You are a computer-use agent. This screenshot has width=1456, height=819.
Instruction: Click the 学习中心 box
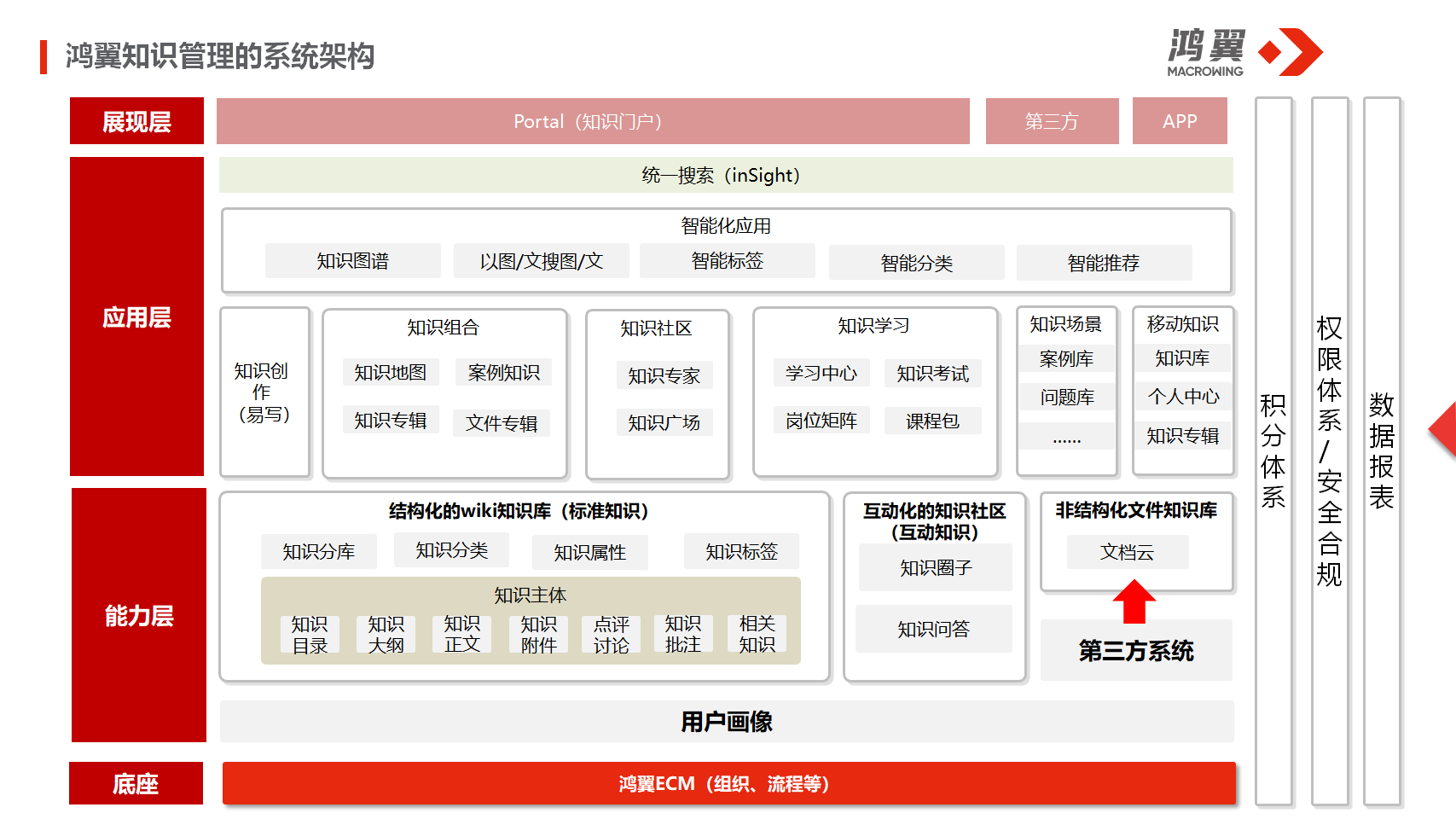[821, 373]
